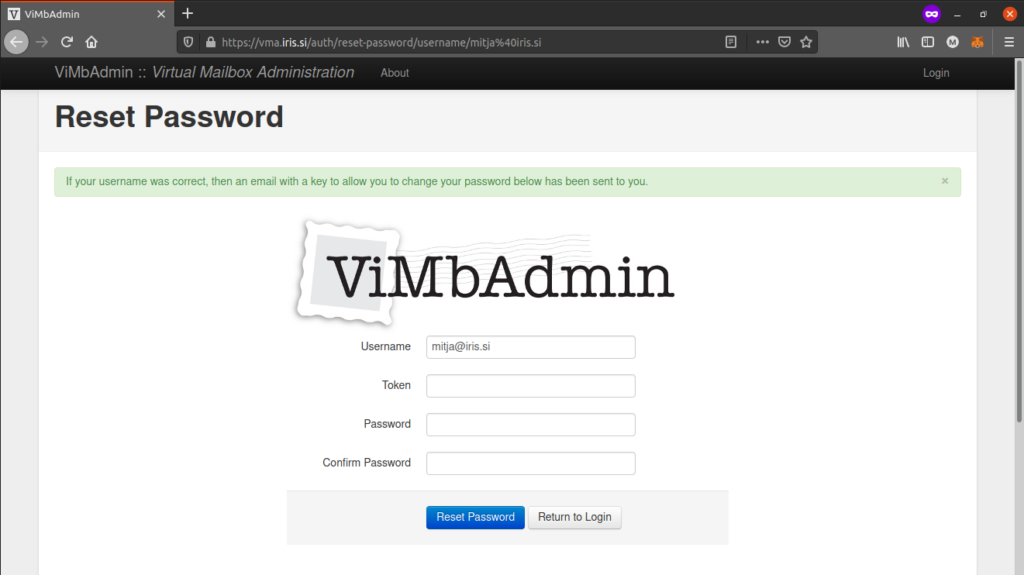Viewport: 1024px width, 575px height.
Task: Open the Library bookshelf icon
Action: [x=903, y=42]
